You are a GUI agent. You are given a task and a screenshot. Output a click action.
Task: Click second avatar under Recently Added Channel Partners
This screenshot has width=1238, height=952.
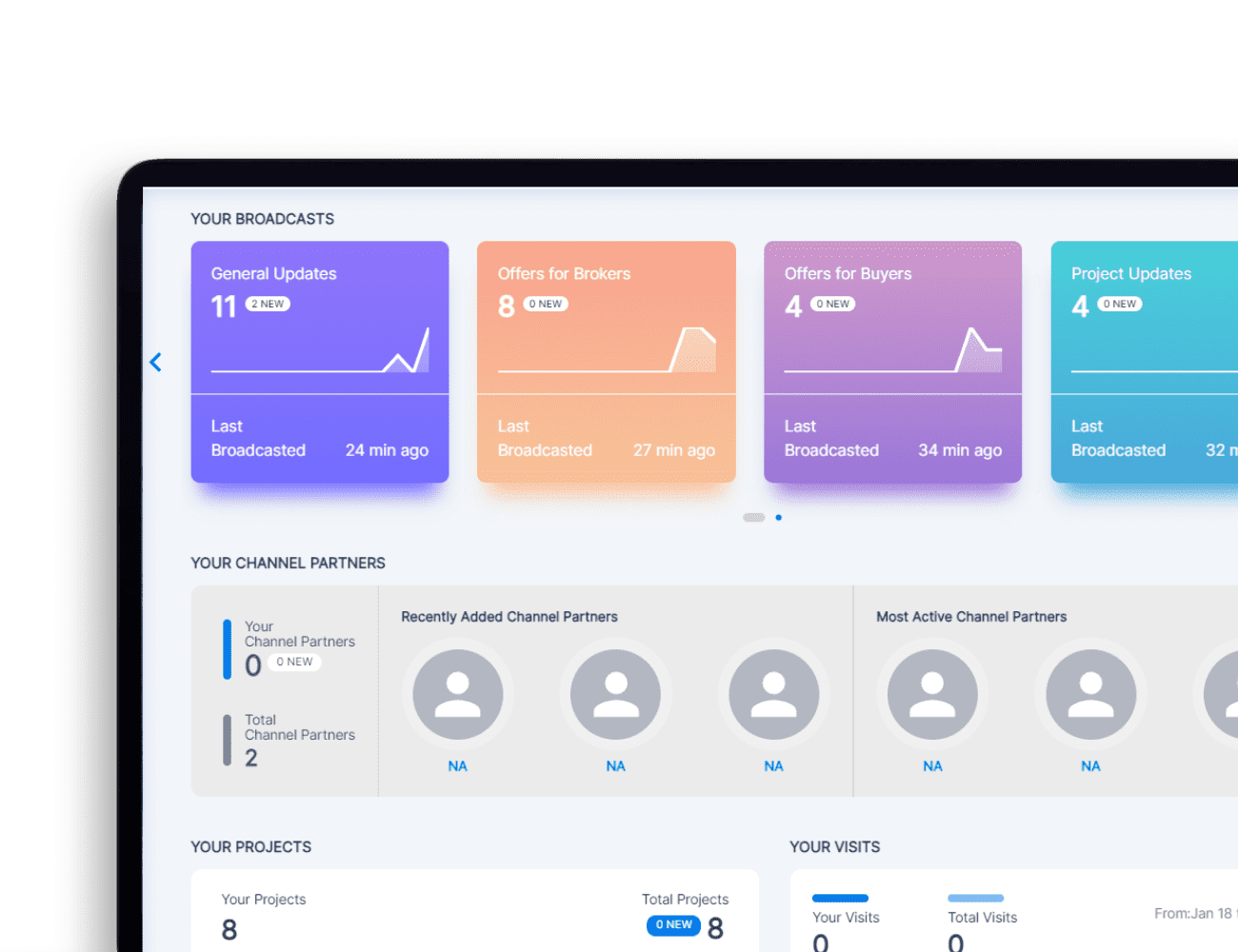pyautogui.click(x=616, y=695)
